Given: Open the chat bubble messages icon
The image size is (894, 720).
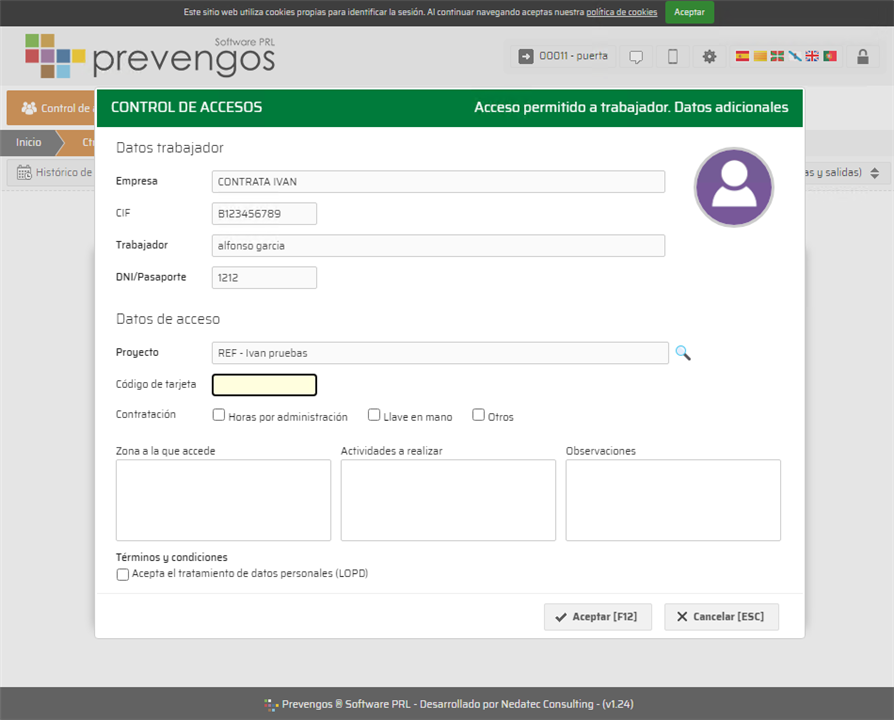Looking at the screenshot, I should tap(636, 57).
